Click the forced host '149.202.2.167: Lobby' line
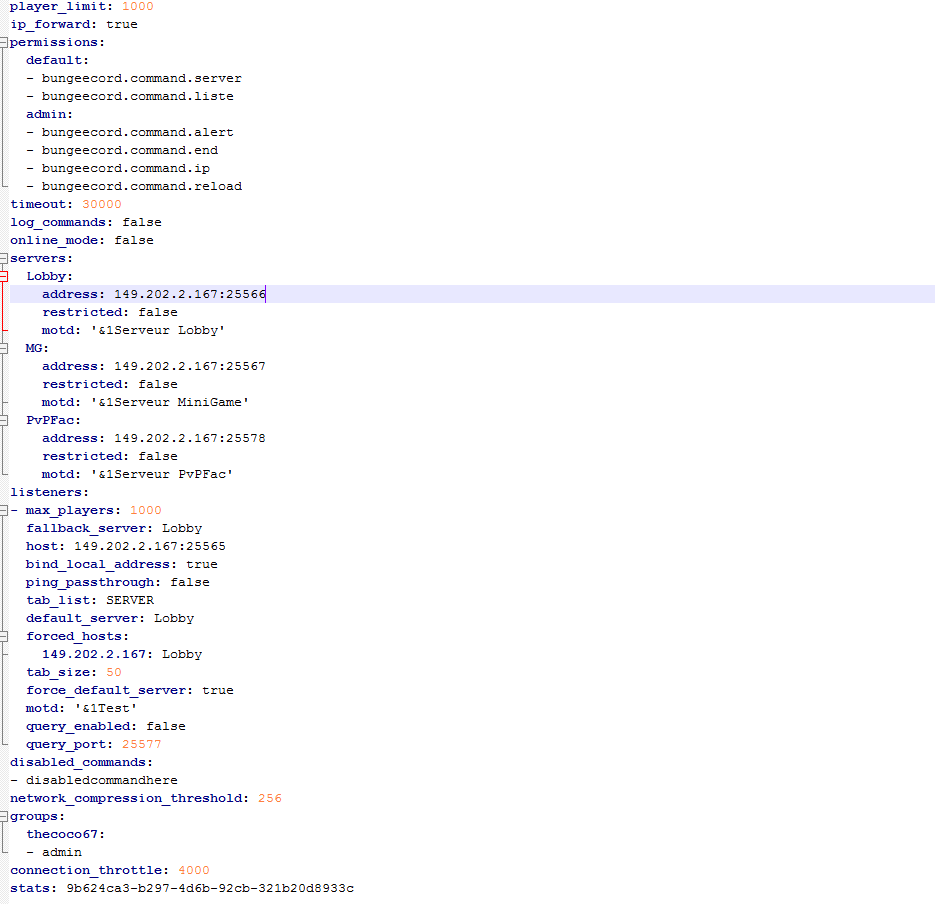The image size is (935, 904). (x=122, y=654)
